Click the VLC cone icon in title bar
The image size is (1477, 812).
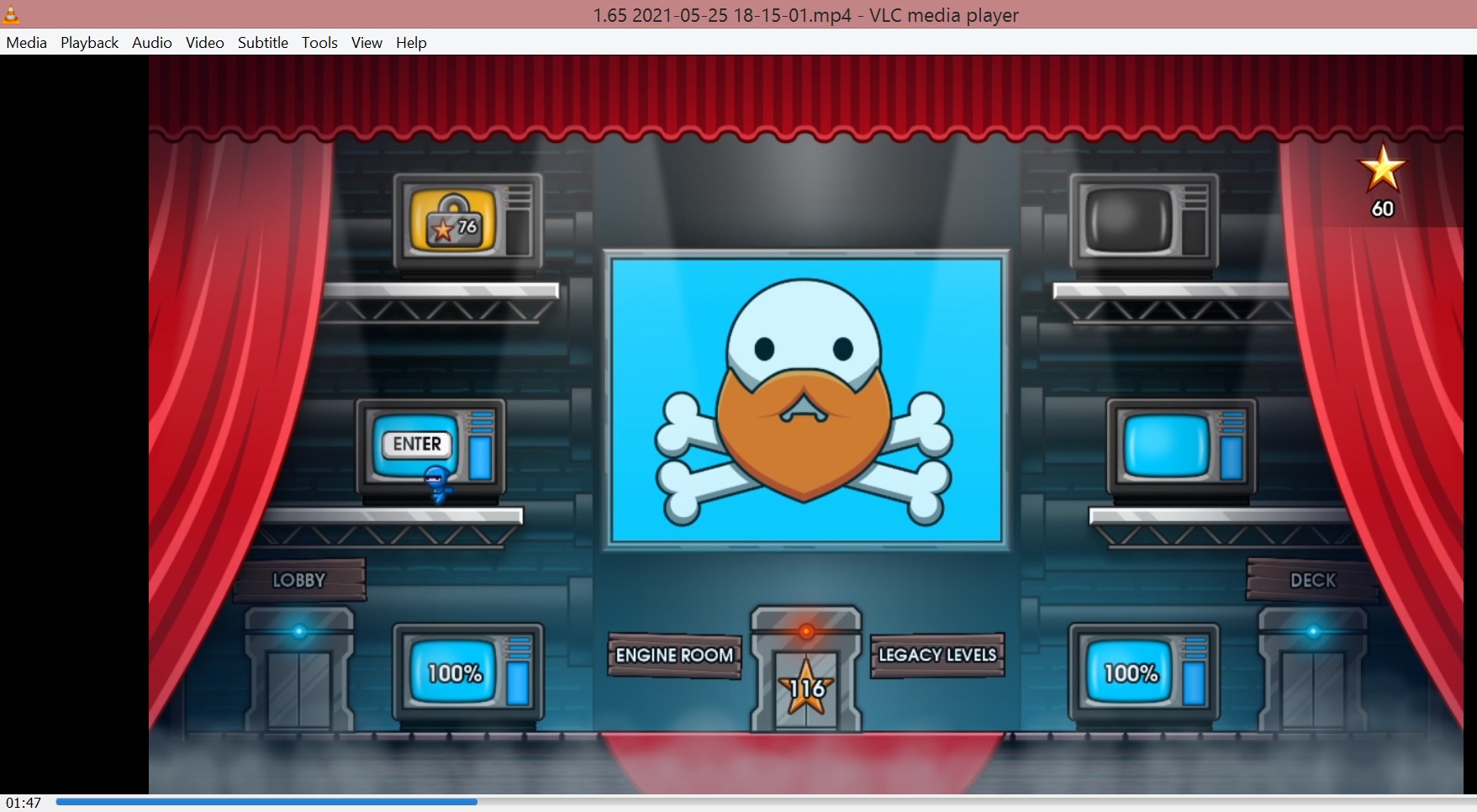pos(11,14)
